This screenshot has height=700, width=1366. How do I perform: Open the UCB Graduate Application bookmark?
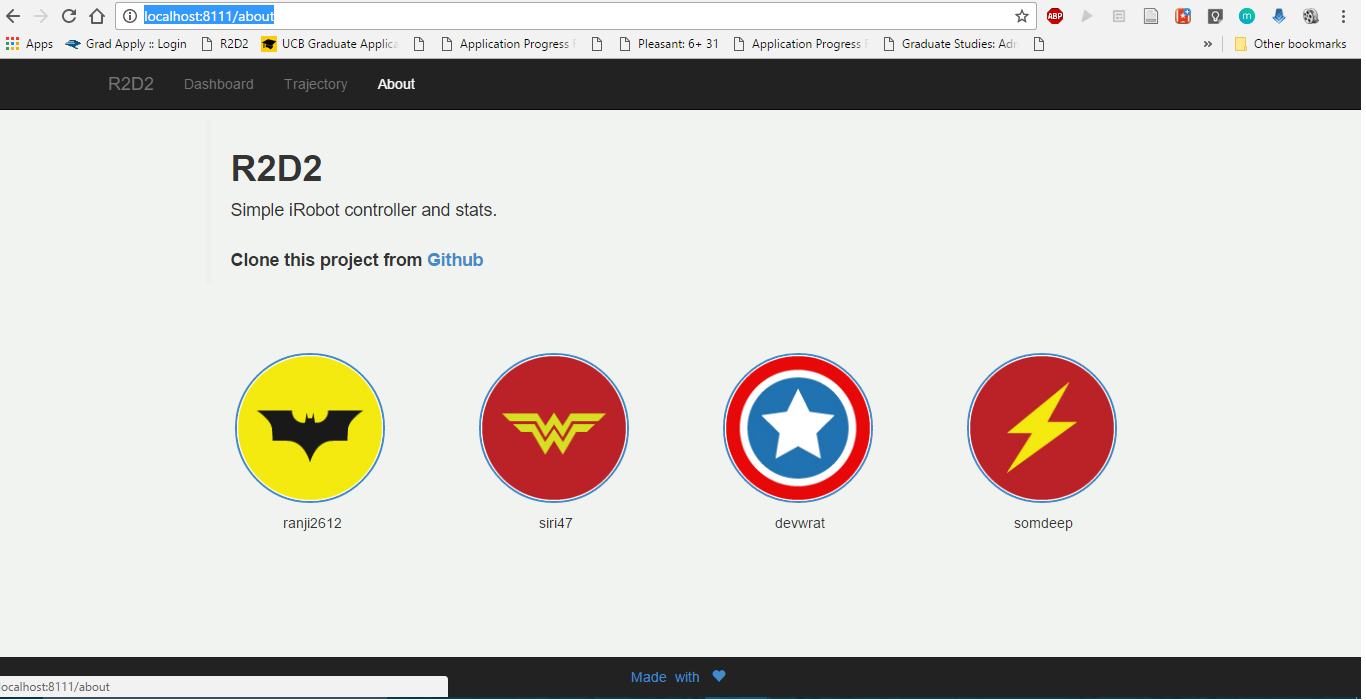click(330, 44)
